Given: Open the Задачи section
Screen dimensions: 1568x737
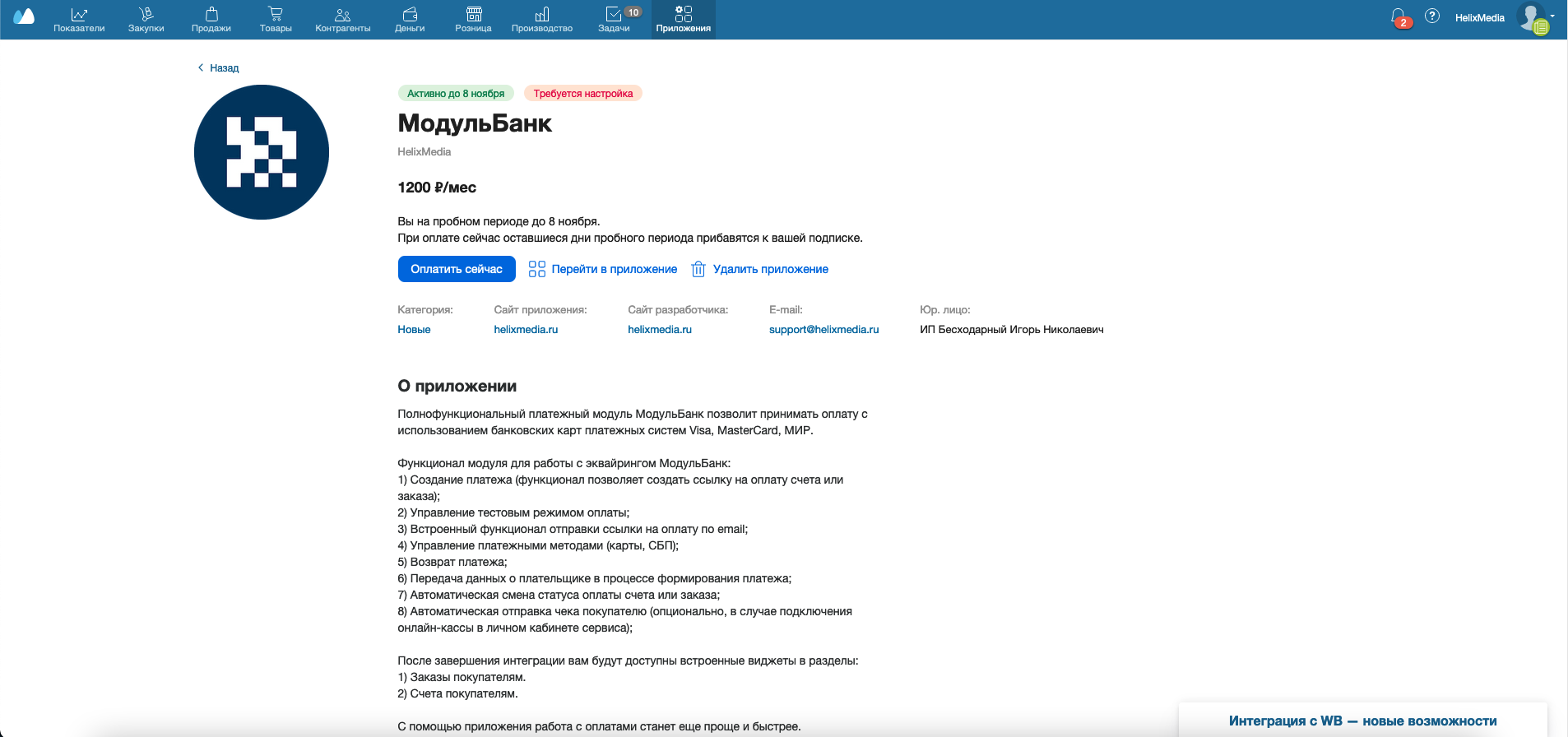Looking at the screenshot, I should (x=615, y=20).
